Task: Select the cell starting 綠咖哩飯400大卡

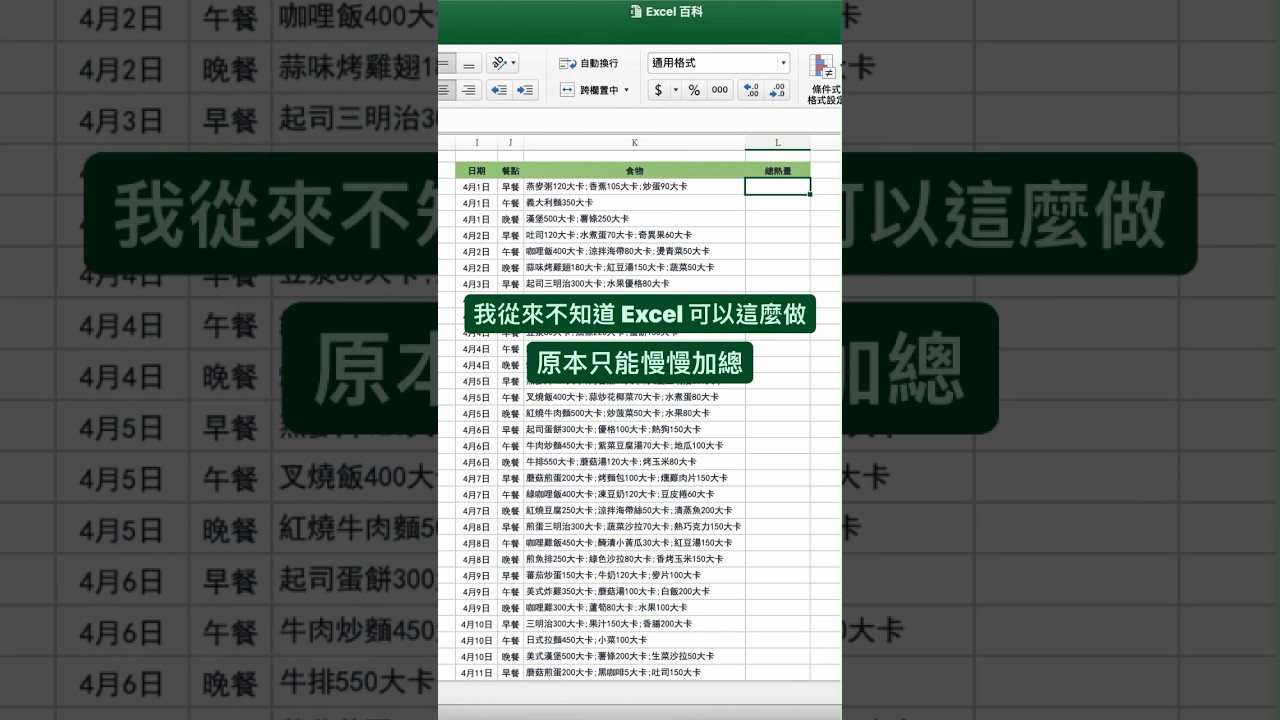Action: (x=634, y=494)
